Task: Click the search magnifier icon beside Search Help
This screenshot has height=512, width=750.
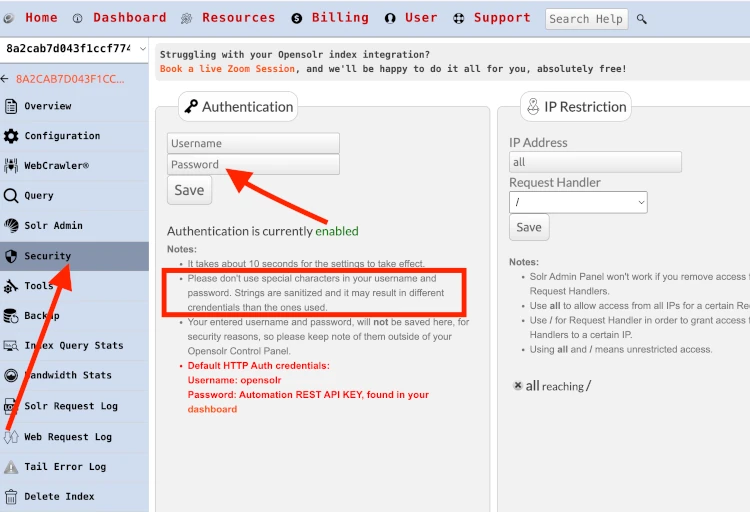Action: (642, 19)
